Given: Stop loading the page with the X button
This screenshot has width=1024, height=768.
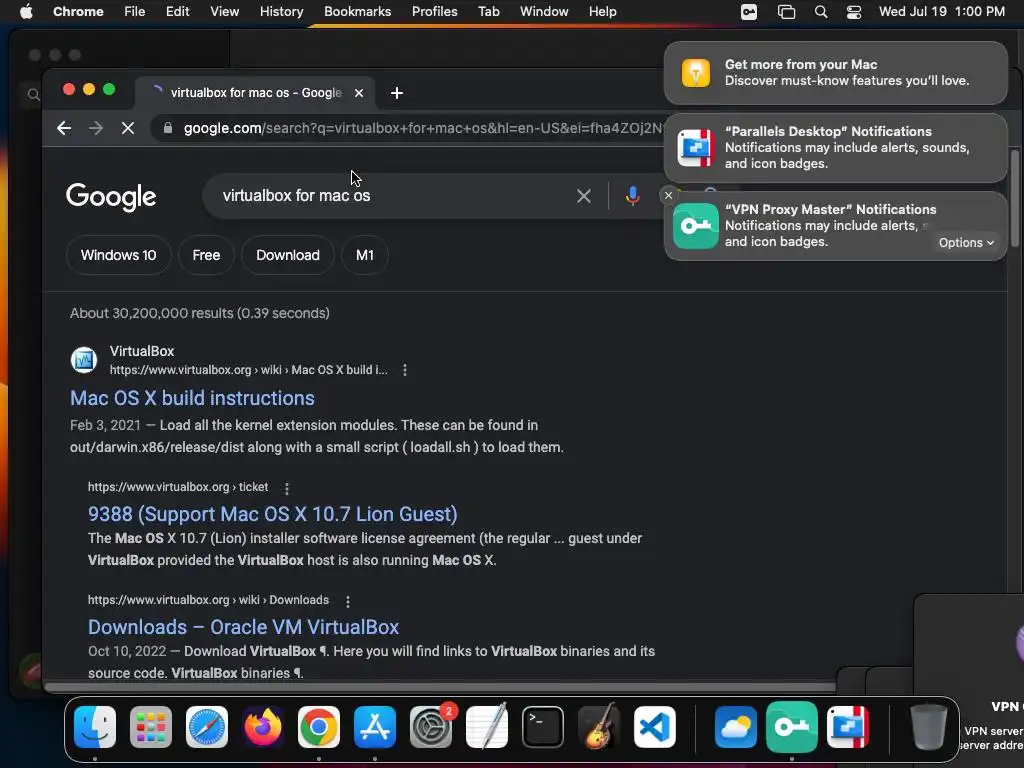Looking at the screenshot, I should (x=128, y=128).
